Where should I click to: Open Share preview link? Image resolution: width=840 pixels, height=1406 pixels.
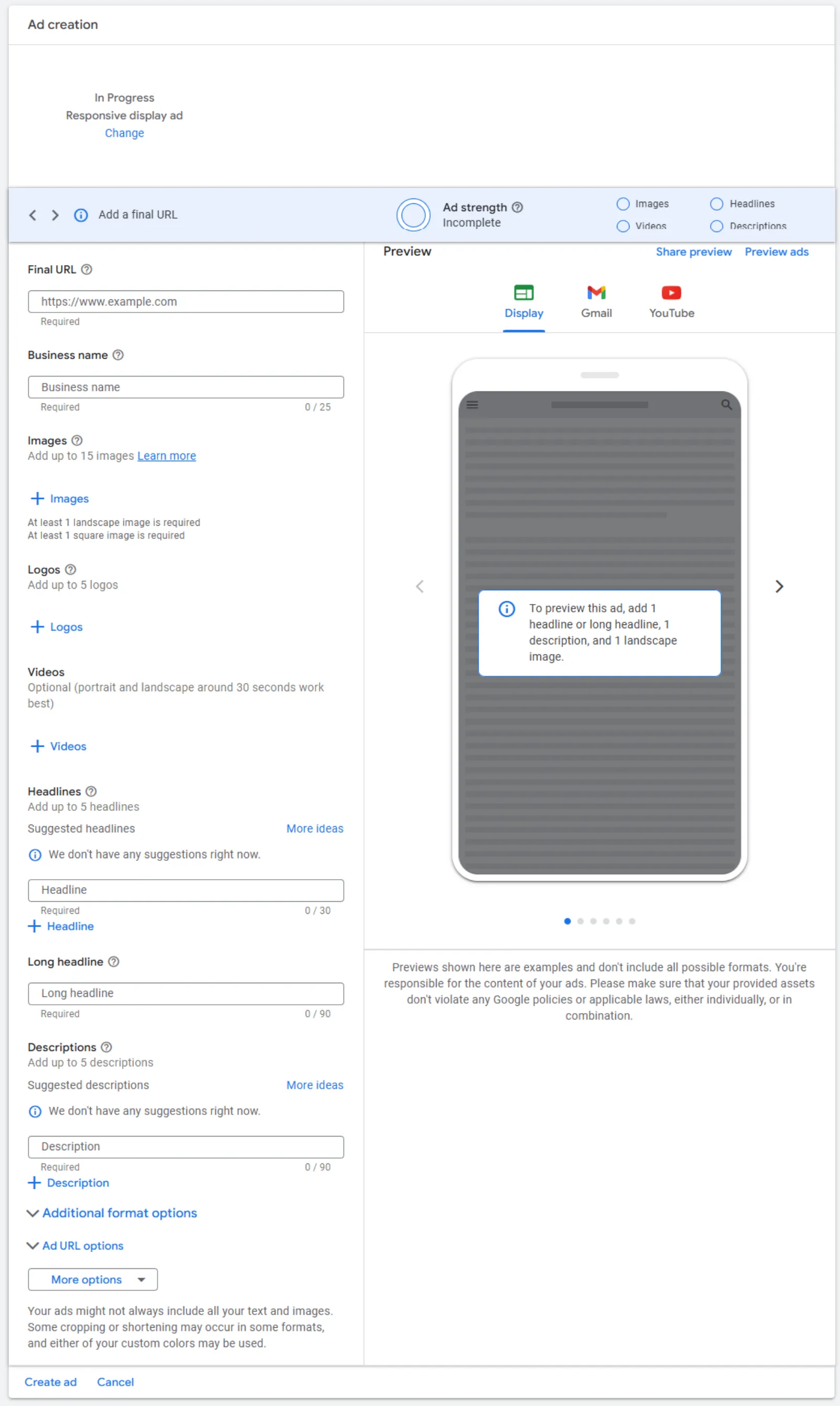(x=694, y=252)
